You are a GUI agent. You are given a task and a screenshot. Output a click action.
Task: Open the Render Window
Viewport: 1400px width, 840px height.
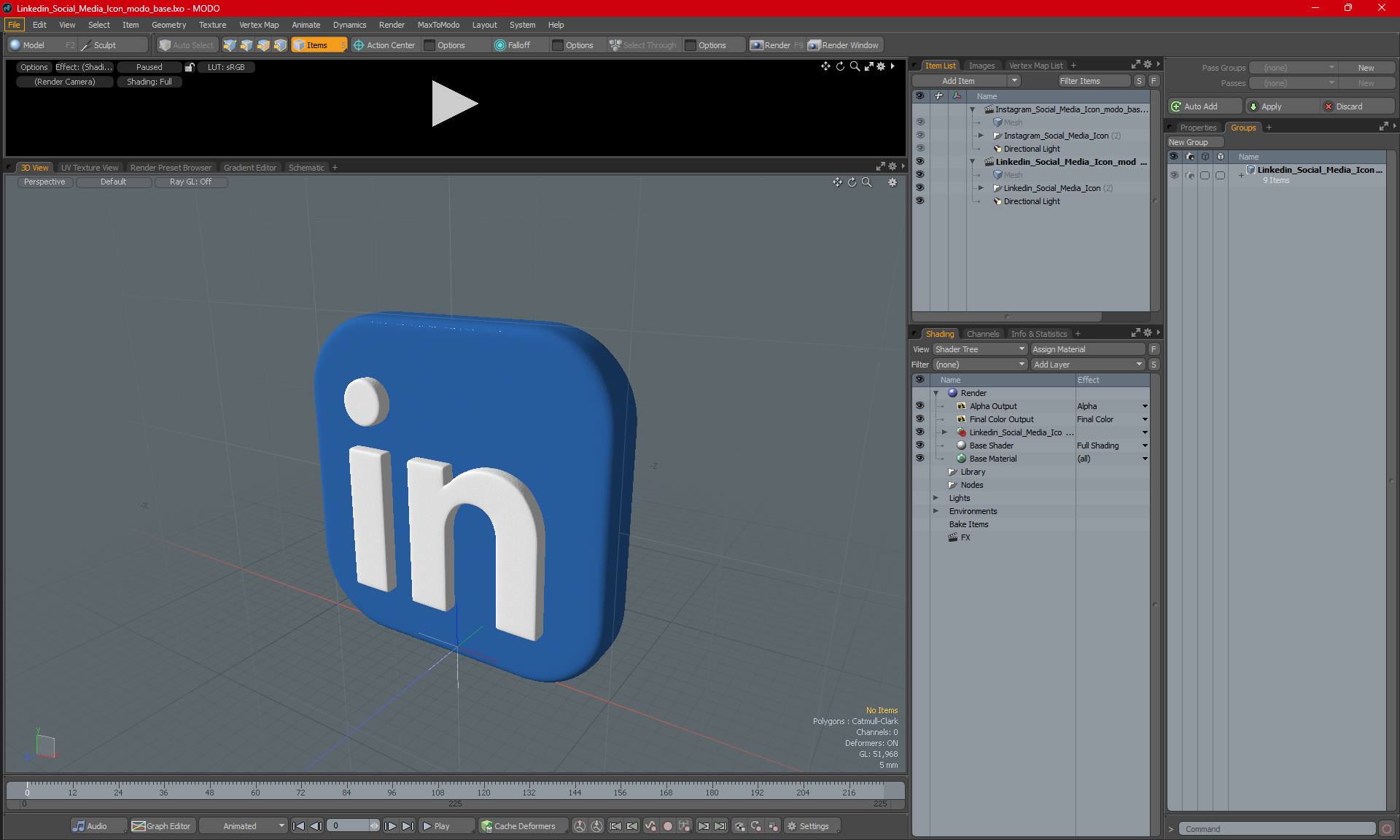(844, 45)
